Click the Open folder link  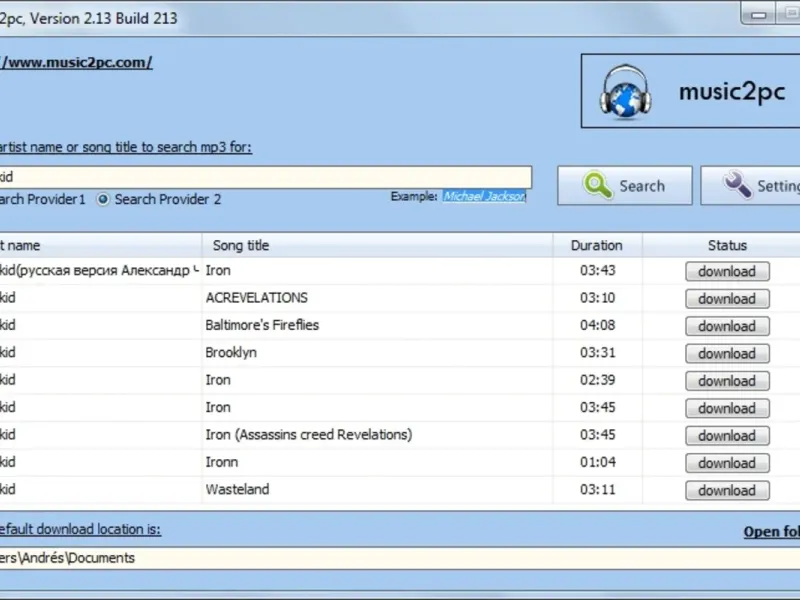pyautogui.click(x=771, y=532)
